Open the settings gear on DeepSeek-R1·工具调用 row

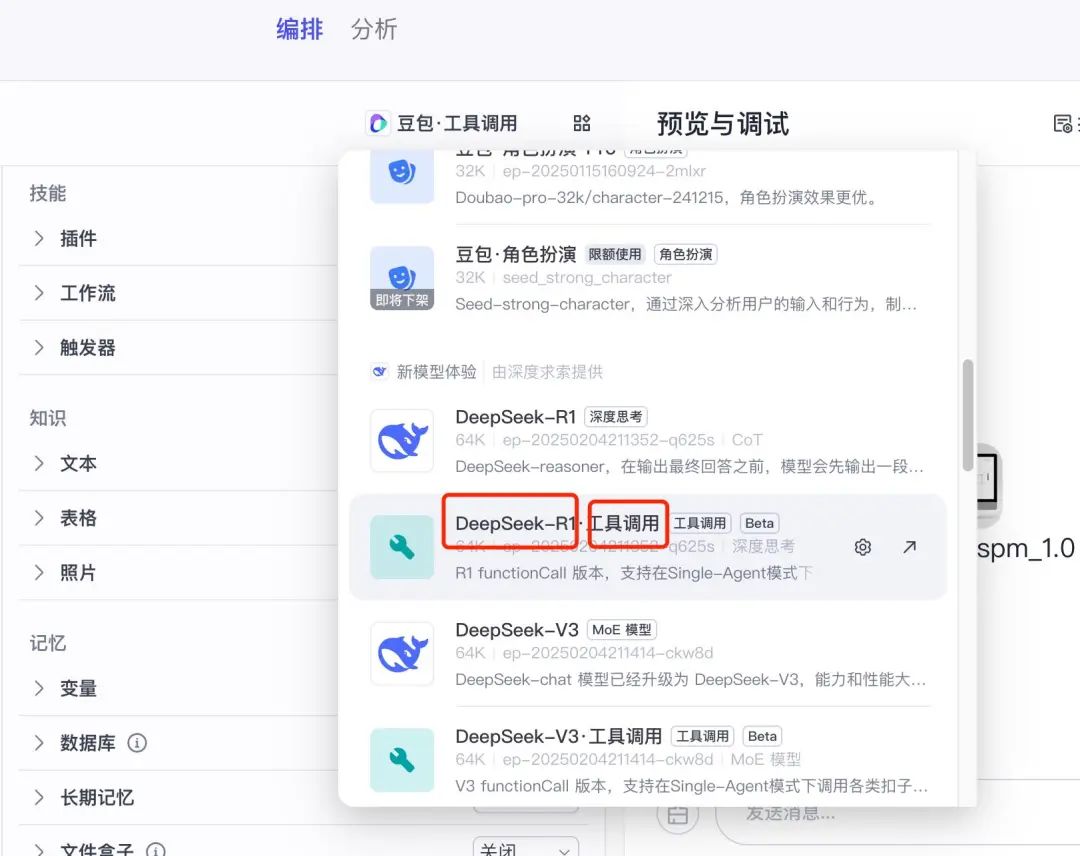point(862,546)
